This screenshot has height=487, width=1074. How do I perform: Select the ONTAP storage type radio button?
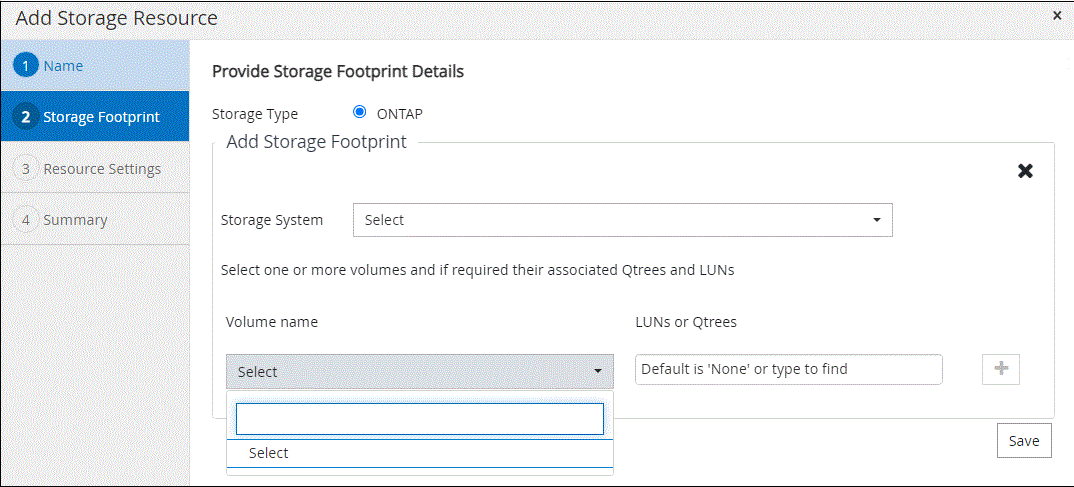pyautogui.click(x=360, y=113)
